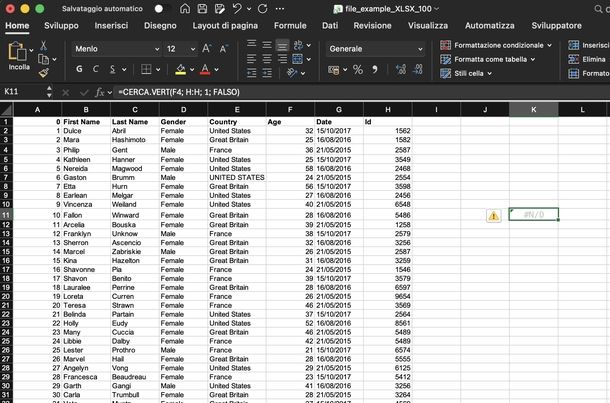Click the Decrease font size icon
The image size is (610, 403).
223,49
